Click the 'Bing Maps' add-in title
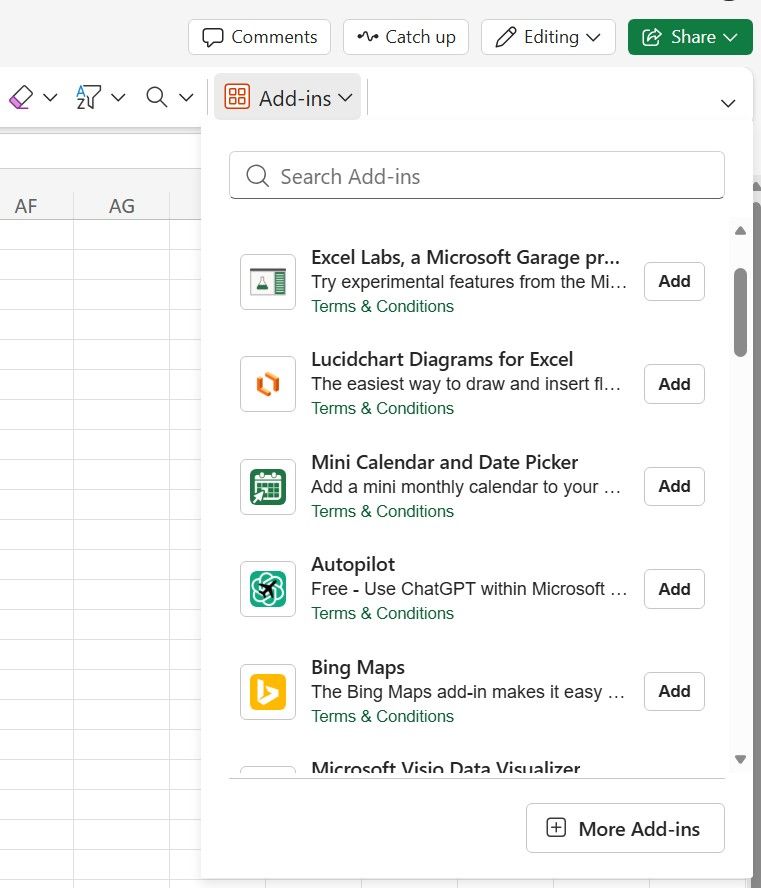The image size is (761, 888). 358,668
